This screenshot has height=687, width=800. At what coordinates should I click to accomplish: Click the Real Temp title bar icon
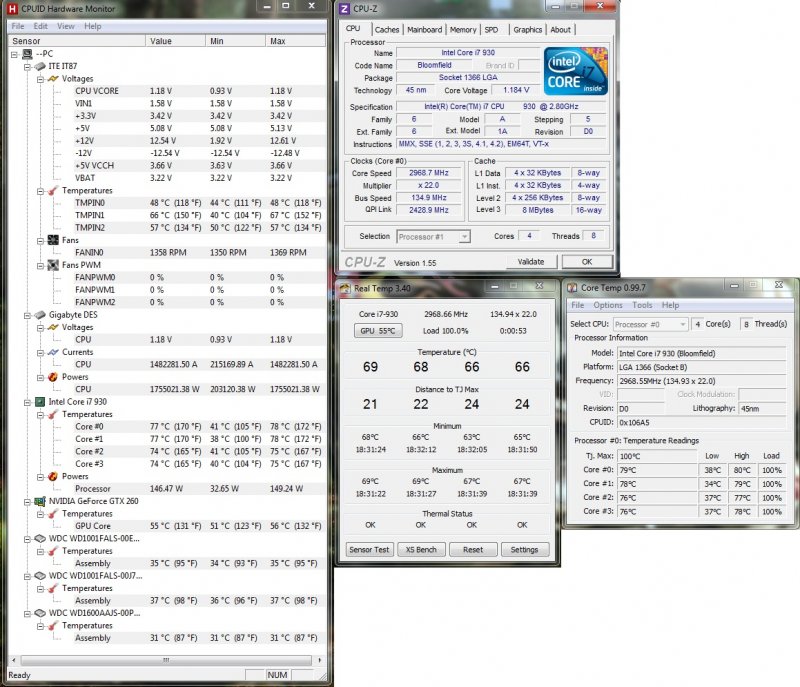coord(345,288)
